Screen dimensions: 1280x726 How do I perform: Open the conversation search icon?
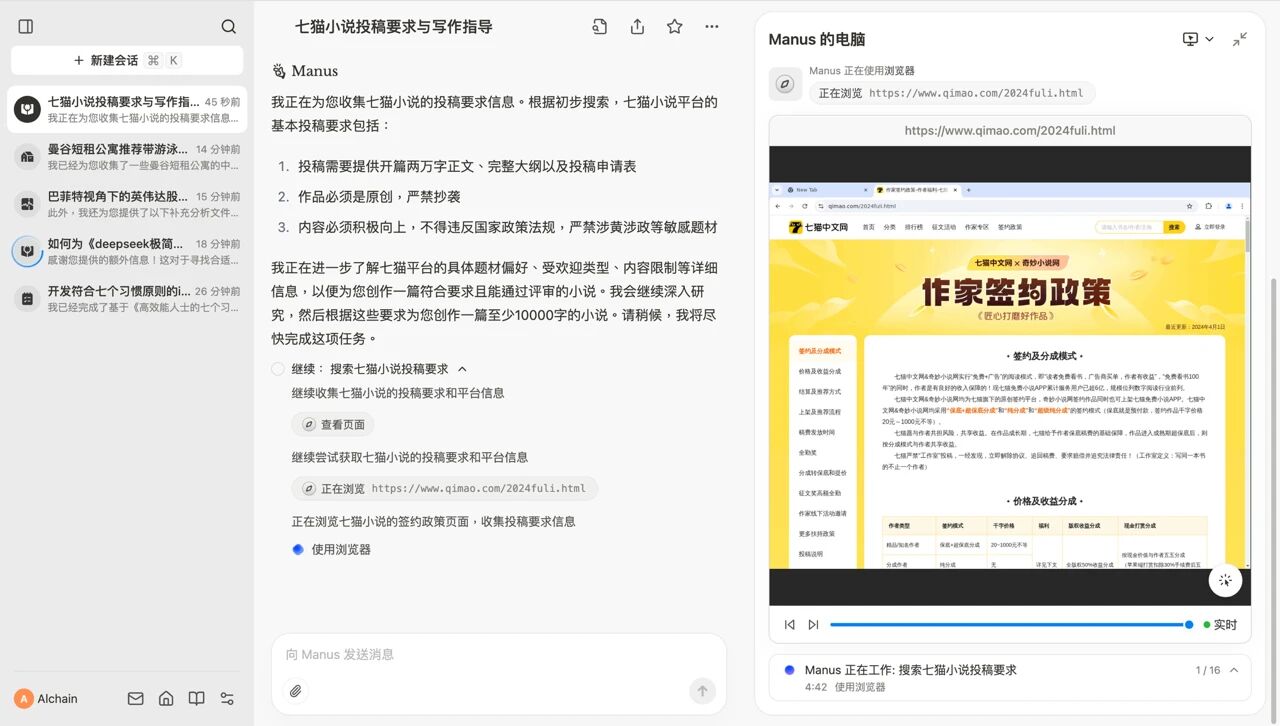[229, 27]
